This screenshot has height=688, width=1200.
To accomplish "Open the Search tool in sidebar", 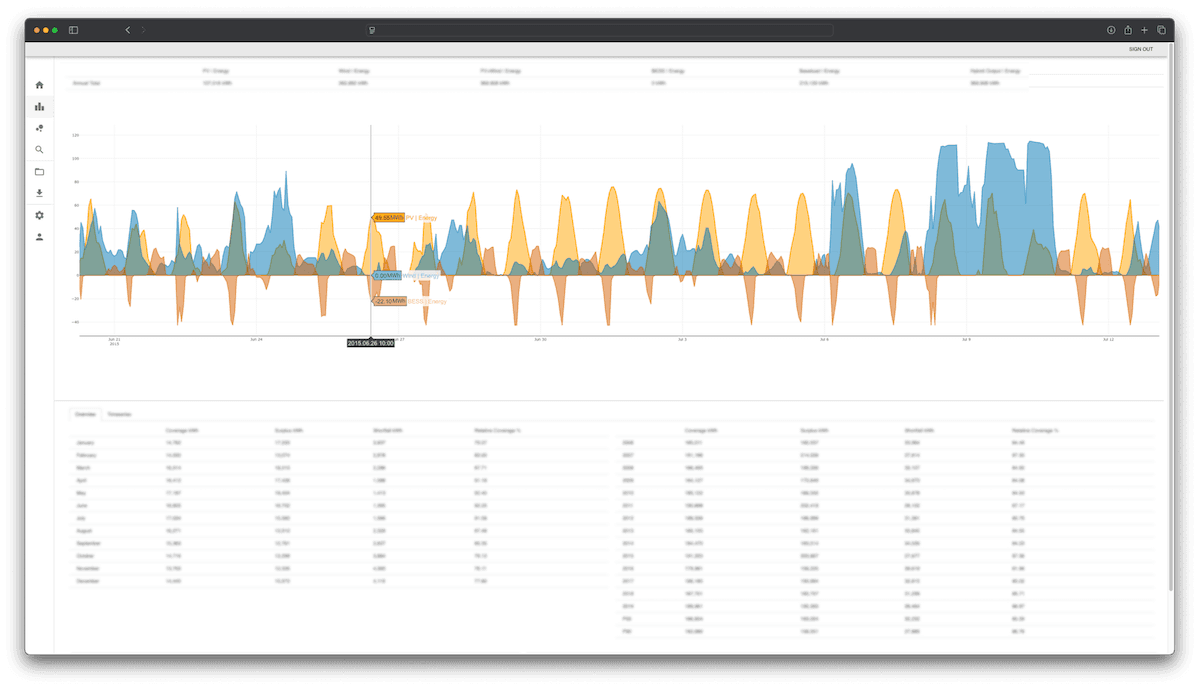I will (x=39, y=149).
